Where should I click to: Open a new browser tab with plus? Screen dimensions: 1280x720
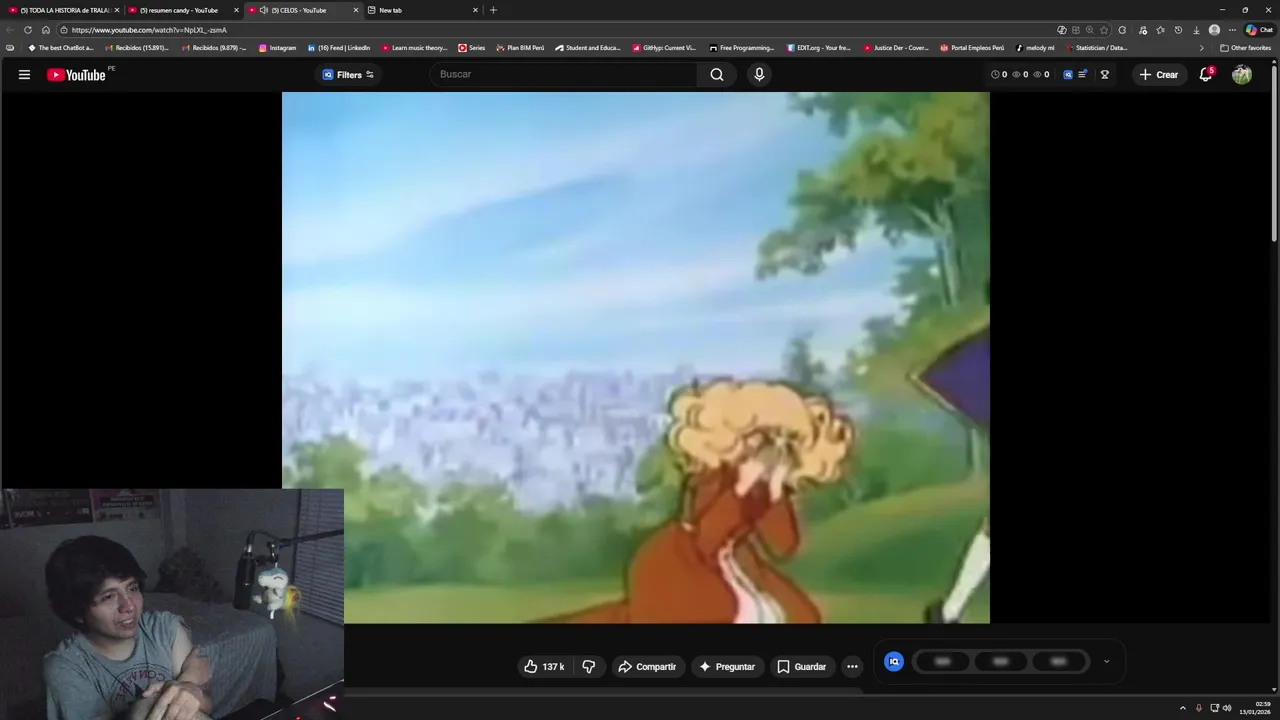(x=493, y=10)
